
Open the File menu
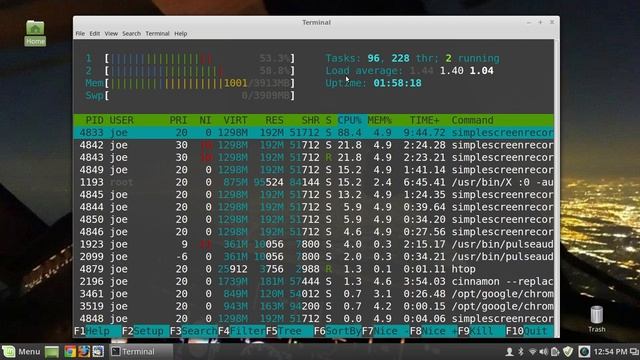pos(80,33)
